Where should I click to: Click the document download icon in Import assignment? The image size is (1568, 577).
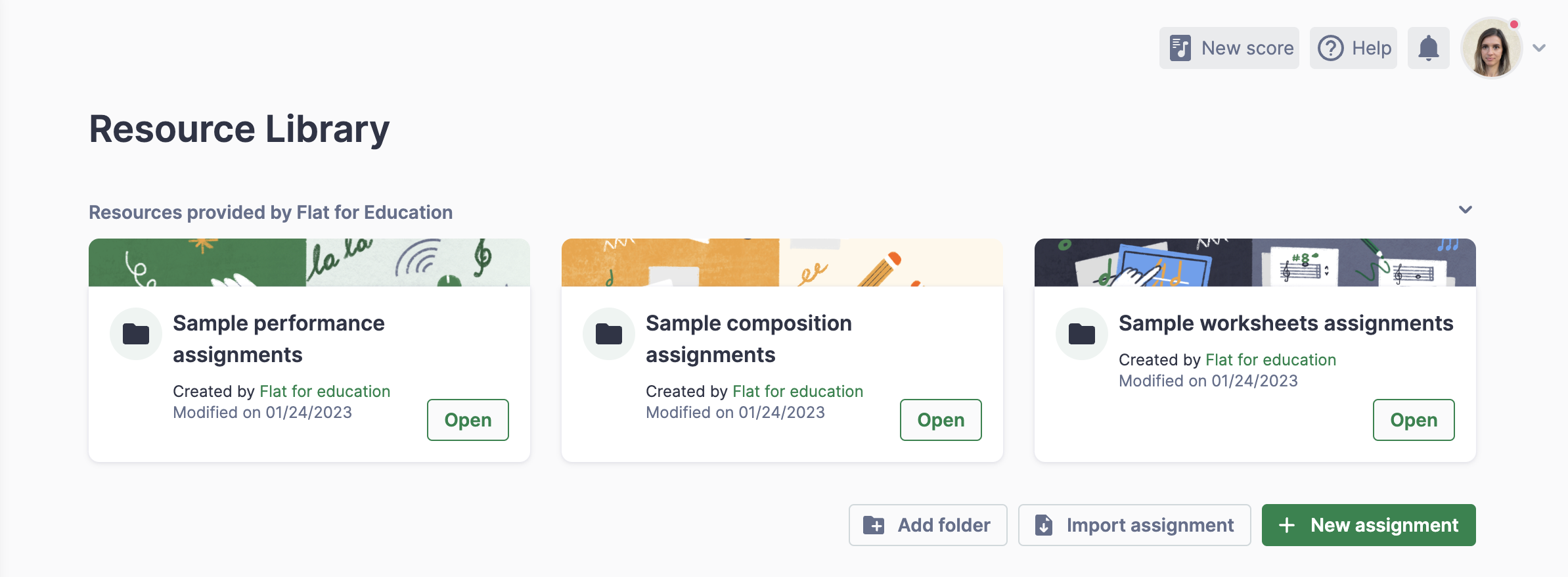(x=1044, y=525)
